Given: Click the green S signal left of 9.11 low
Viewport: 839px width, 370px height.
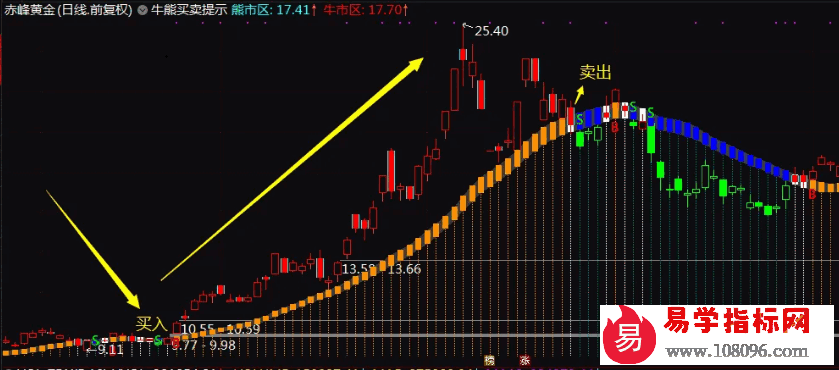Looking at the screenshot, I should click(x=95, y=339).
